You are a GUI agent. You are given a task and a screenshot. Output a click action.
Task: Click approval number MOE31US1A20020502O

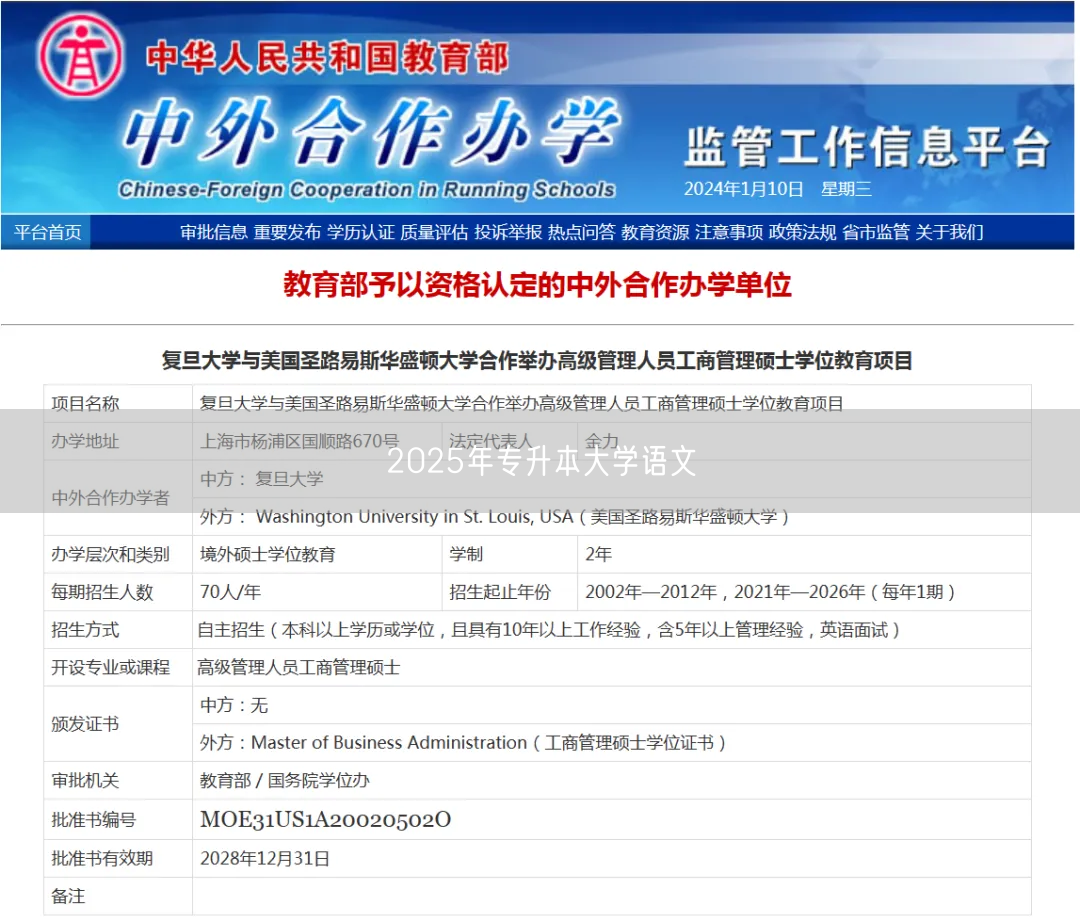[x=325, y=820]
